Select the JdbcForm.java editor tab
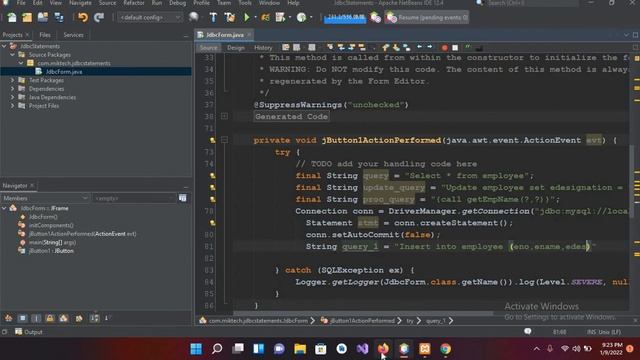Image resolution: width=640 pixels, height=360 pixels. point(224,35)
